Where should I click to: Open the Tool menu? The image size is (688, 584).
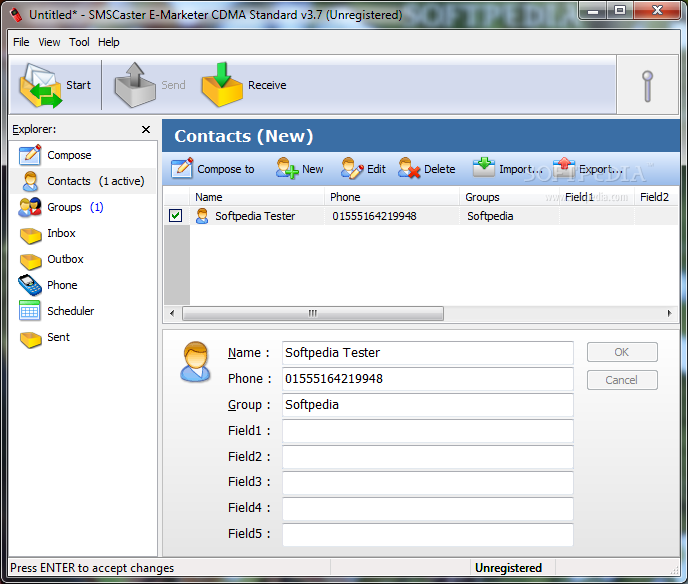(x=79, y=42)
